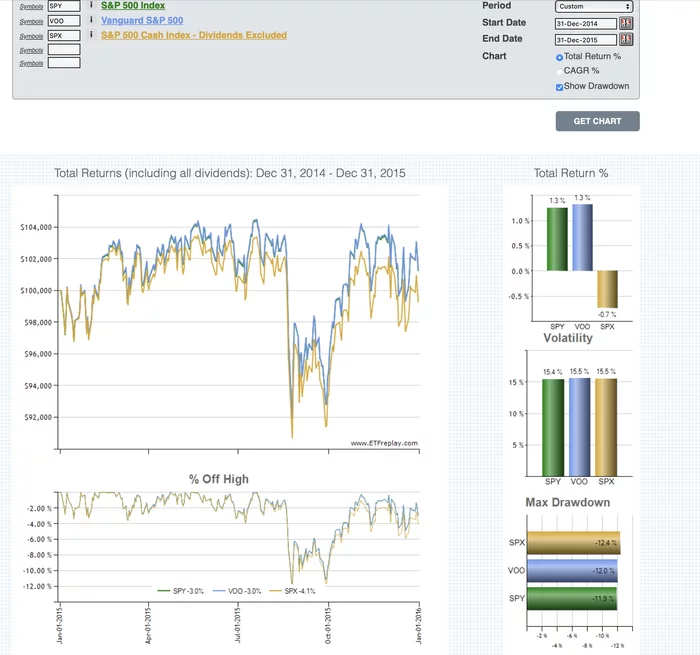Image resolution: width=700 pixels, height=655 pixels.
Task: Click the SPX -4.1% legend entry
Action: pyautogui.click(x=292, y=591)
